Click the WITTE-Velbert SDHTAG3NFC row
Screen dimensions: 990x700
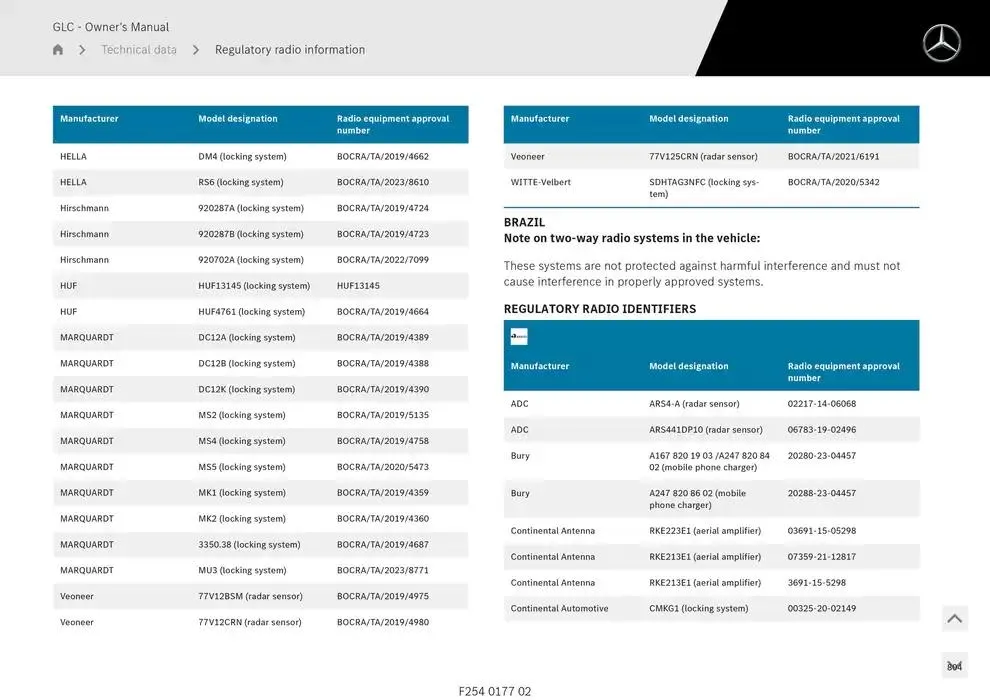(x=711, y=188)
